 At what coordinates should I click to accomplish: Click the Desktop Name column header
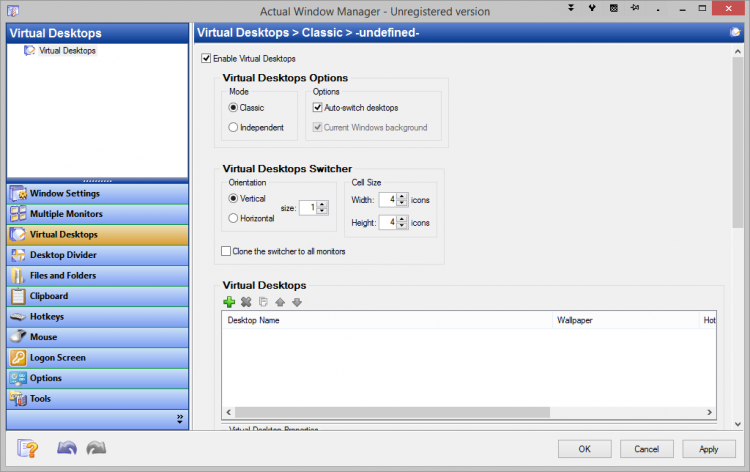pos(387,320)
